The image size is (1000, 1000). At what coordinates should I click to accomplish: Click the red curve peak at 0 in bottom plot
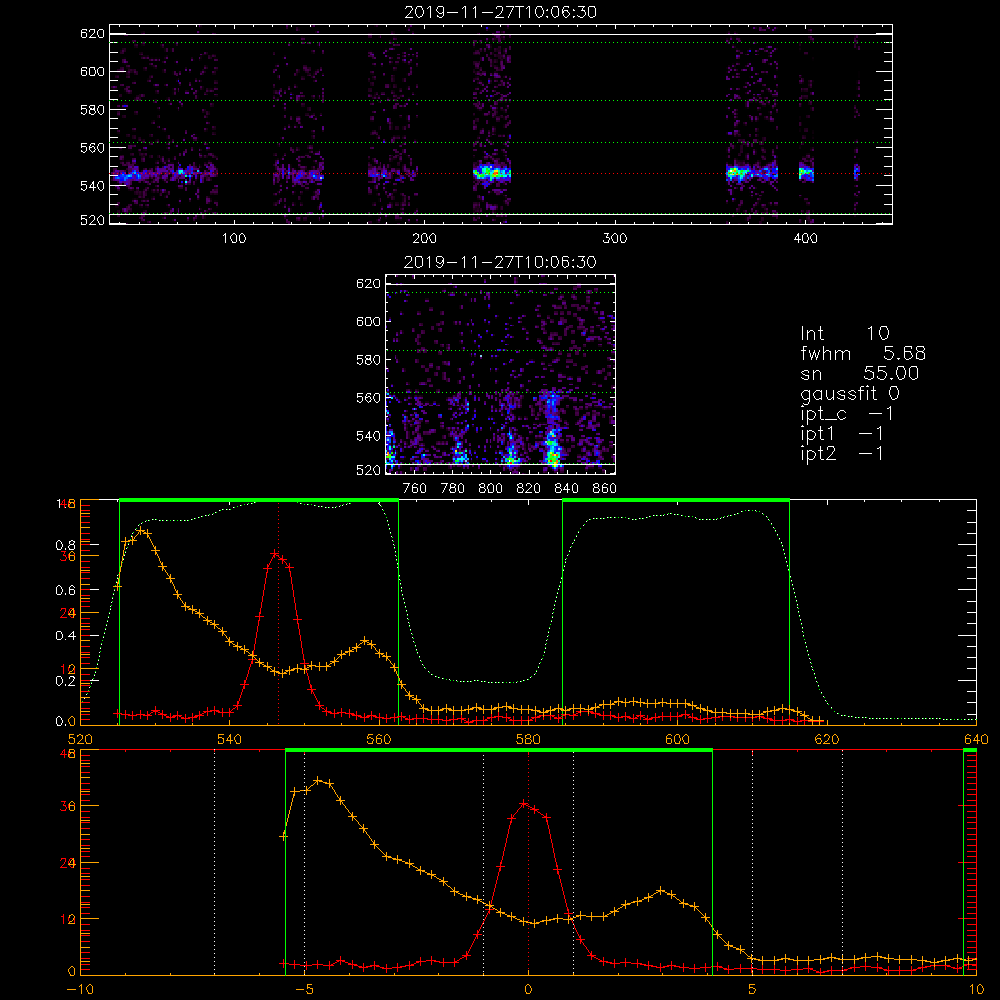pyautogui.click(x=524, y=804)
